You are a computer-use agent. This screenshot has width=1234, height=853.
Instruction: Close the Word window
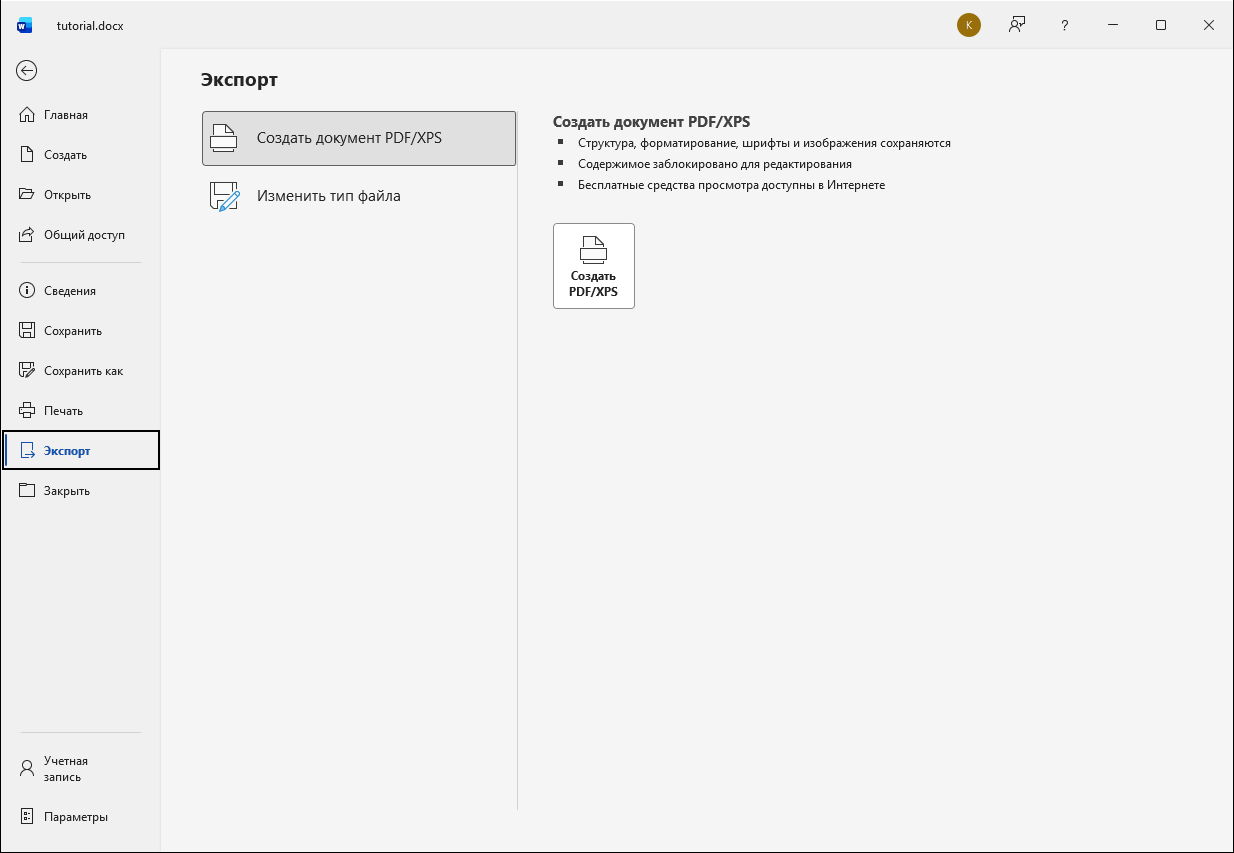coord(1209,25)
